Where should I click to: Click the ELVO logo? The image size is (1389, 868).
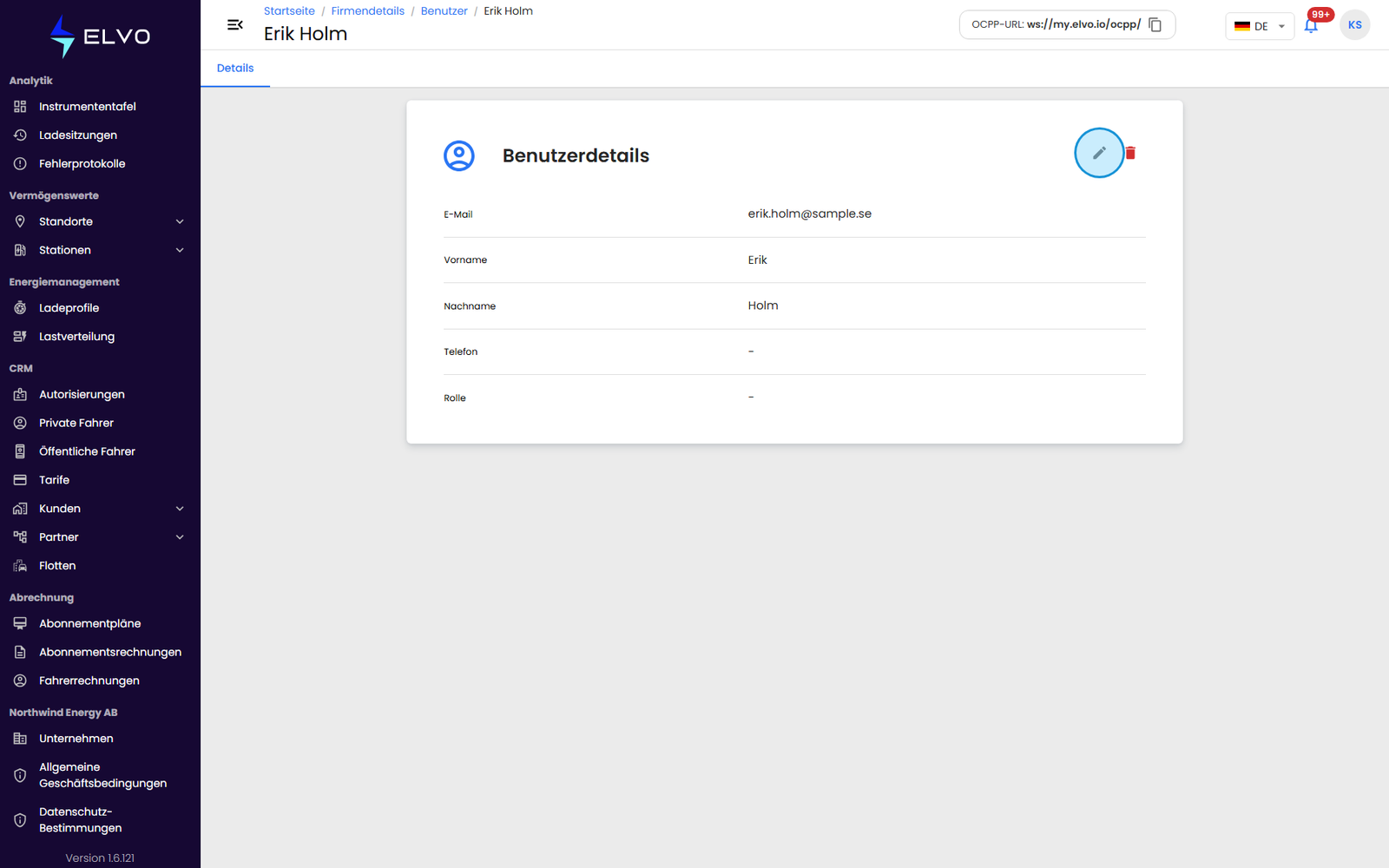[100, 36]
